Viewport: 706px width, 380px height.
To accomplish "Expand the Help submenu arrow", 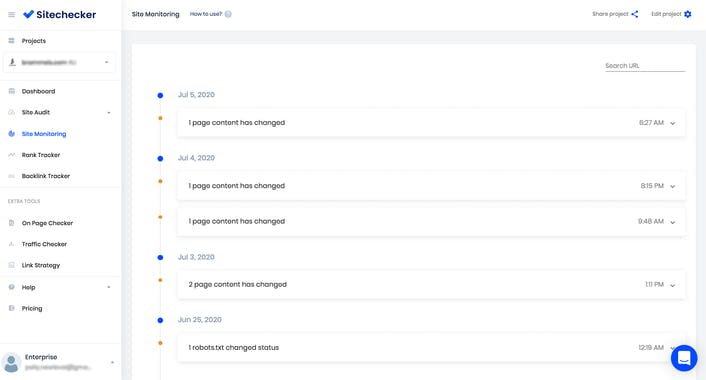I will tap(109, 287).
